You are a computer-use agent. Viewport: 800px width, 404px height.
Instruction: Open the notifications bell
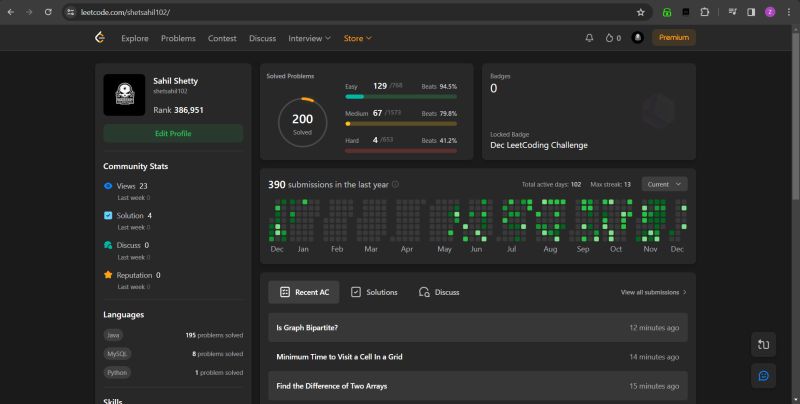tap(589, 38)
